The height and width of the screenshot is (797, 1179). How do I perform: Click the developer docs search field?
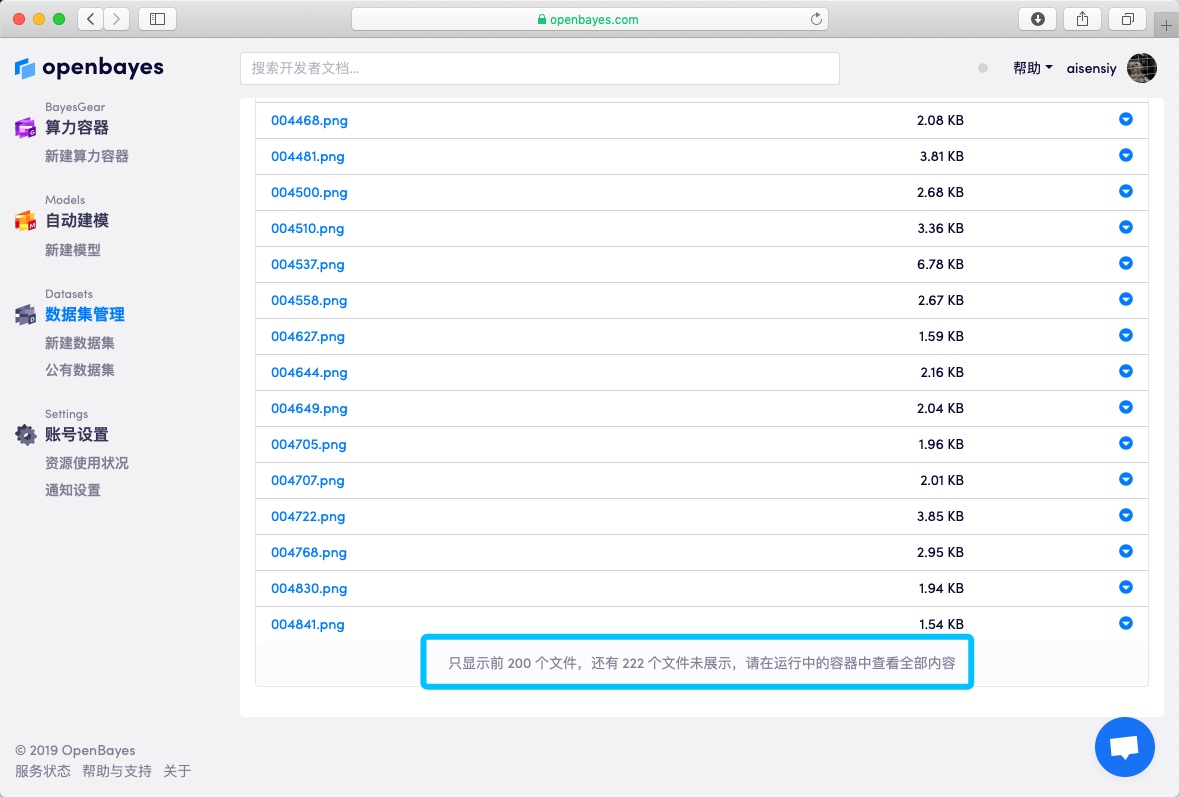click(x=539, y=68)
